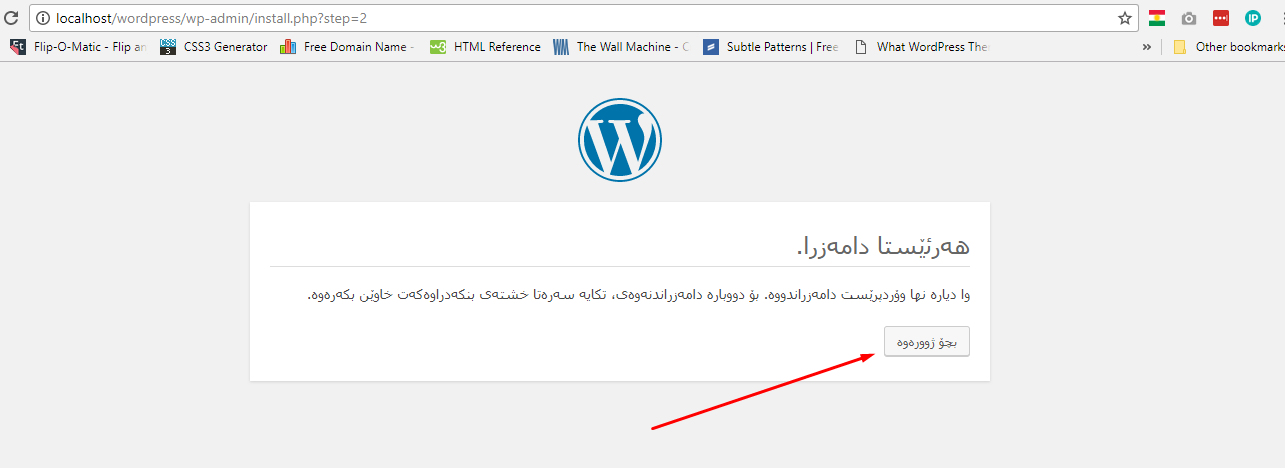Image resolution: width=1285 pixels, height=468 pixels.
Task: Click the WordPress logo
Action: point(620,140)
